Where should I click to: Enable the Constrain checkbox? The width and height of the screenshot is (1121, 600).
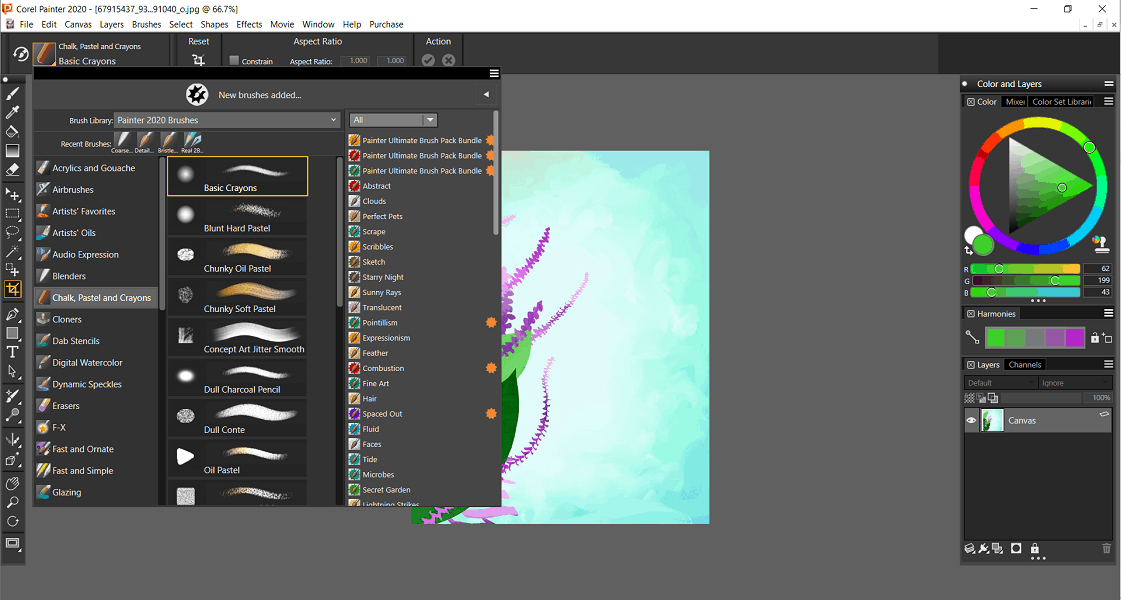pyautogui.click(x=234, y=61)
